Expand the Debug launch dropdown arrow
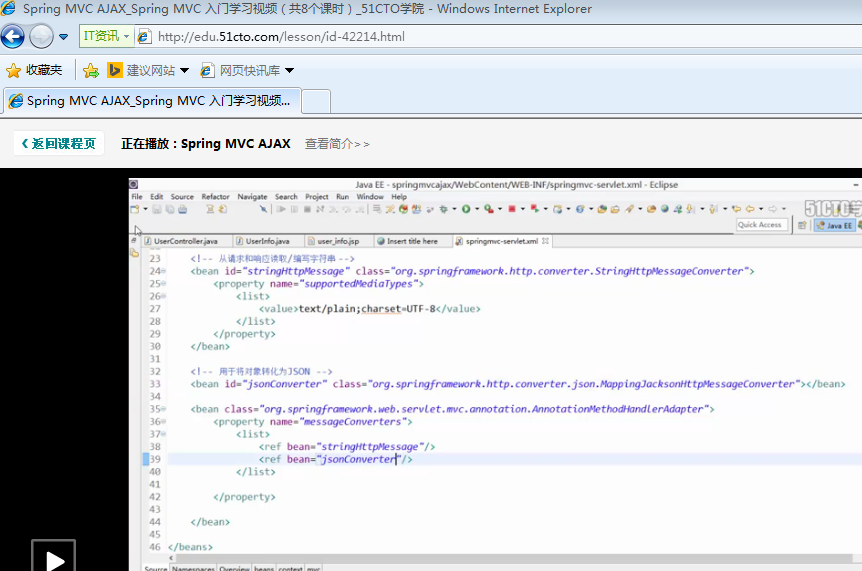 coord(454,209)
